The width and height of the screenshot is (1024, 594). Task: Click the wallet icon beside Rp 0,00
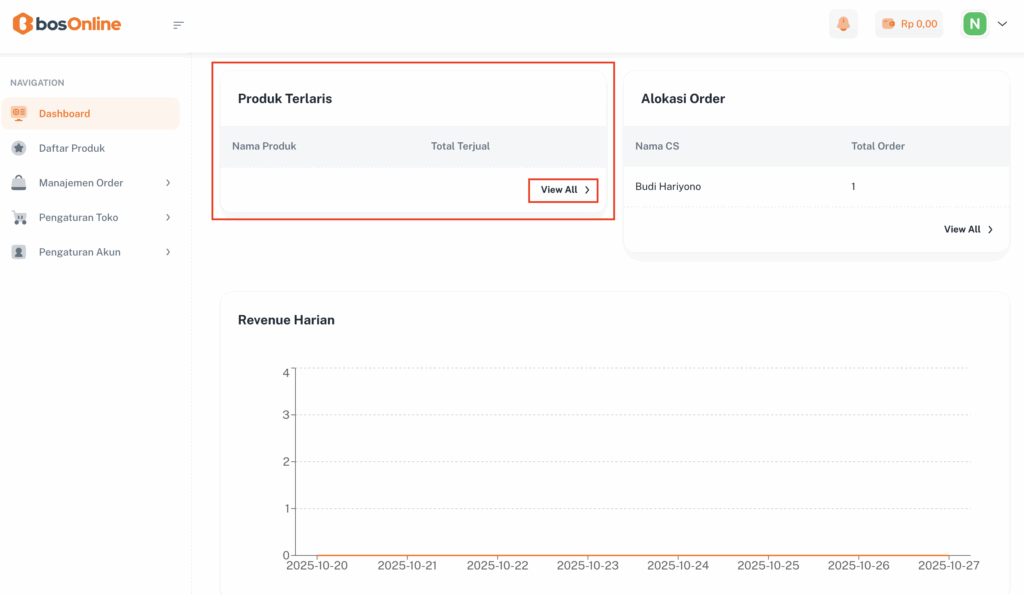[x=888, y=24]
